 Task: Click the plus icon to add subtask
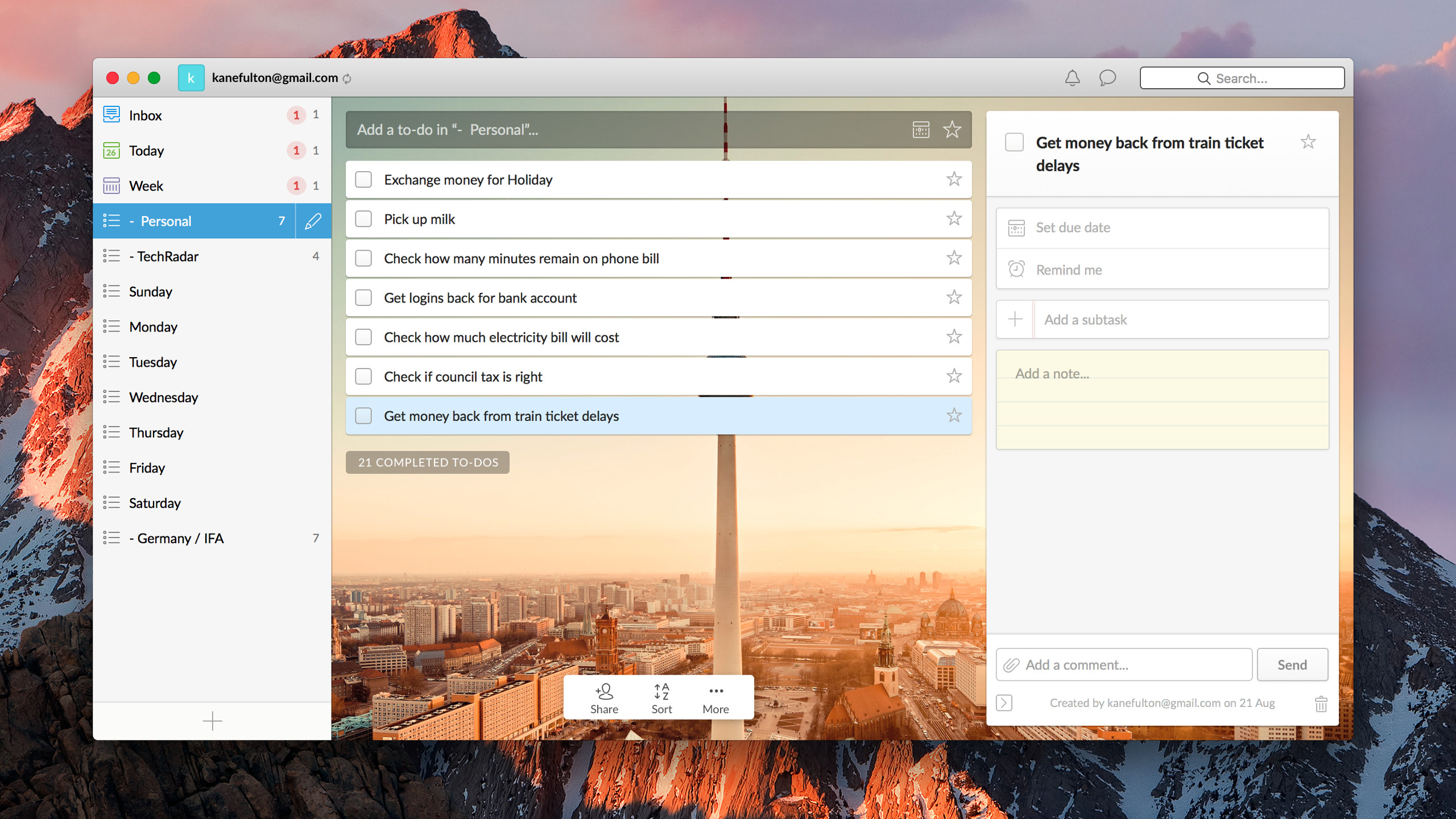tap(1015, 319)
